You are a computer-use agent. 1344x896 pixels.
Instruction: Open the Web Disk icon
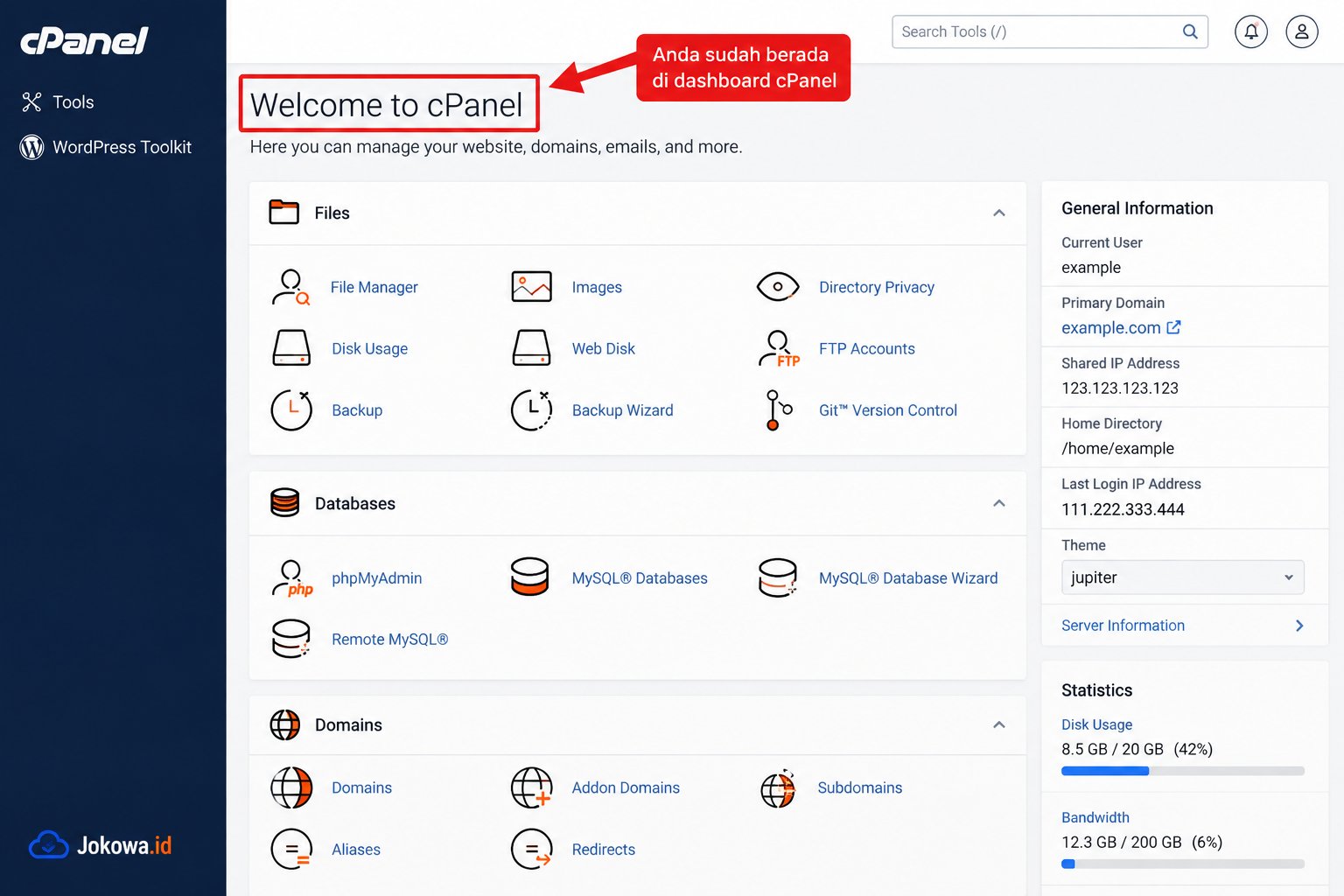(x=531, y=348)
